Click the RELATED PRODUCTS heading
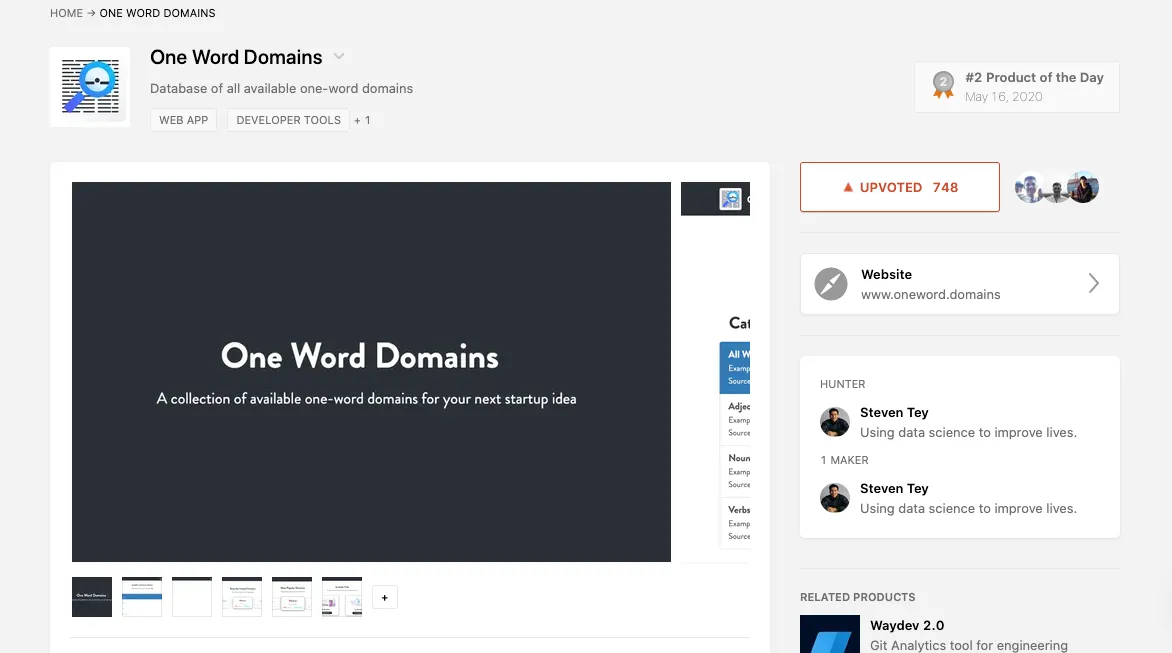Screen dimensions: 1172x653 [x=857, y=597]
